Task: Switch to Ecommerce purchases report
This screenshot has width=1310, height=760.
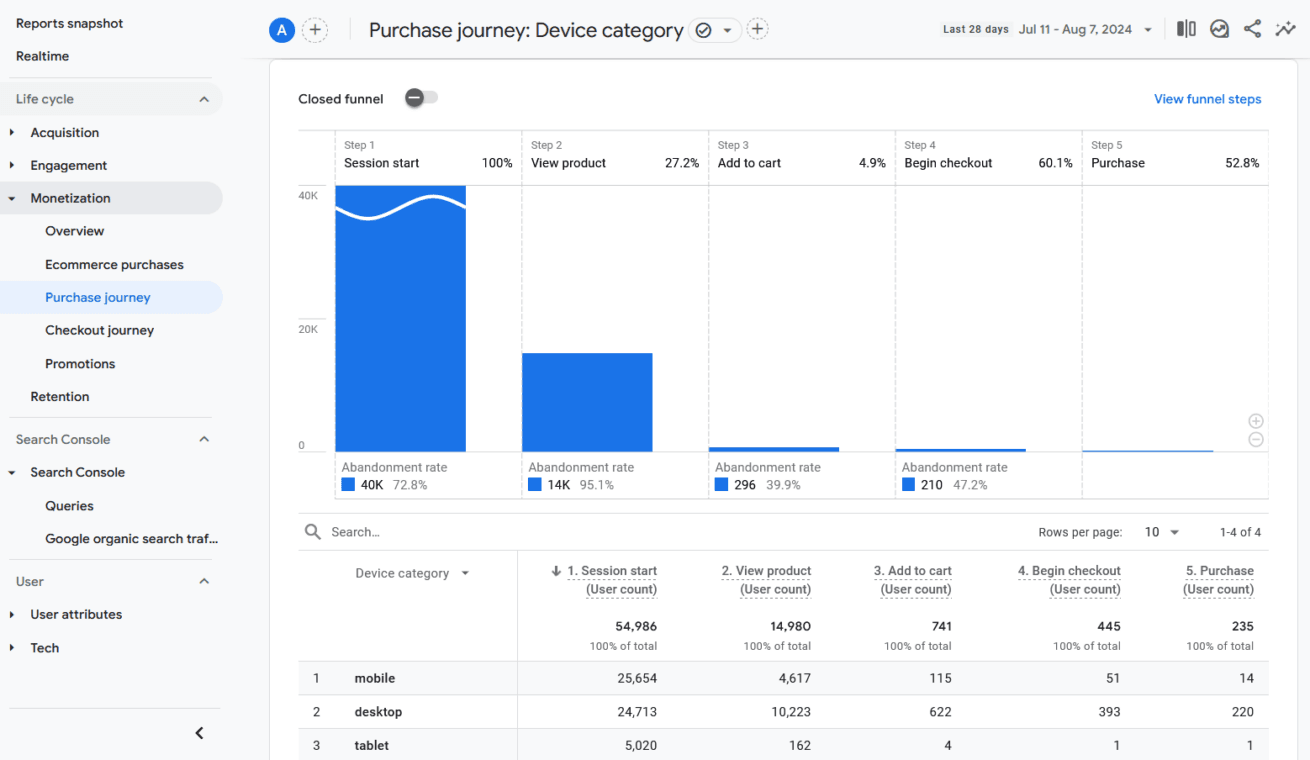Action: coord(114,264)
